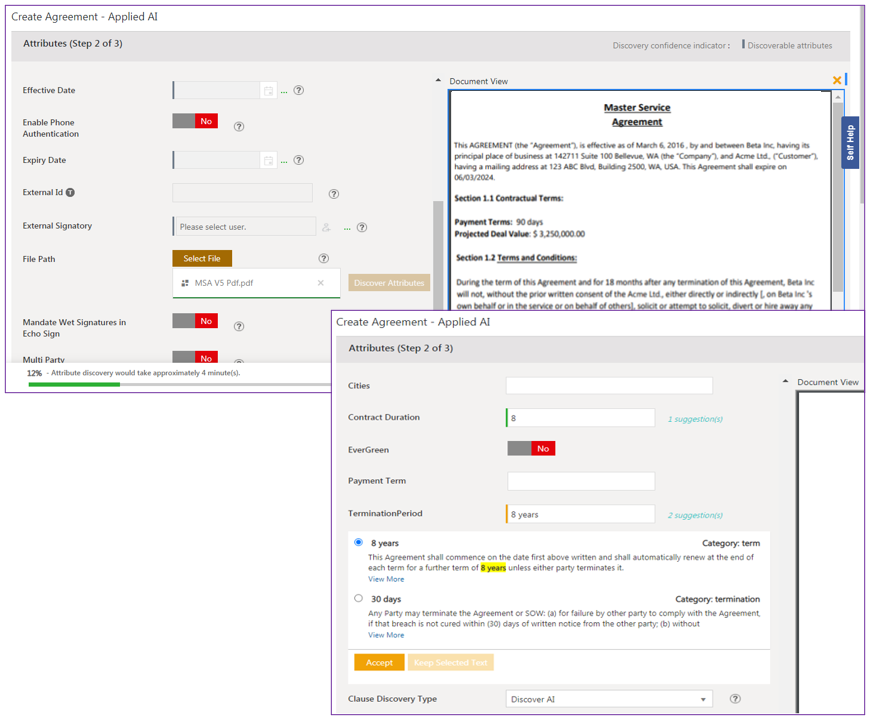Screen dimensions: 872x721
Task: Click the help icon next to File Path
Action: point(323,259)
